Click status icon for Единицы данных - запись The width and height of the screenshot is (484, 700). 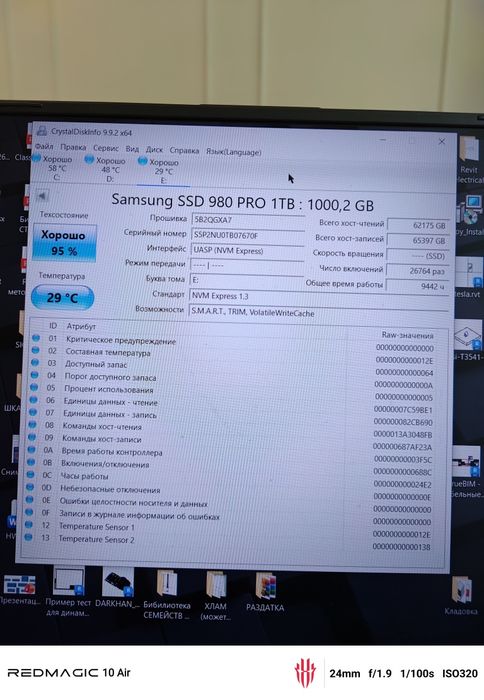click(x=33, y=412)
